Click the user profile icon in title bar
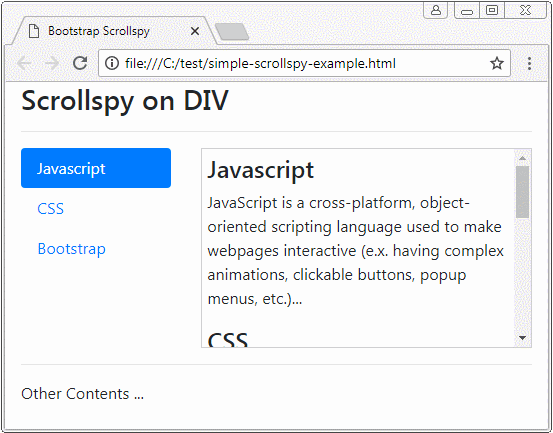Image resolution: width=553 pixels, height=433 pixels. pyautogui.click(x=436, y=10)
